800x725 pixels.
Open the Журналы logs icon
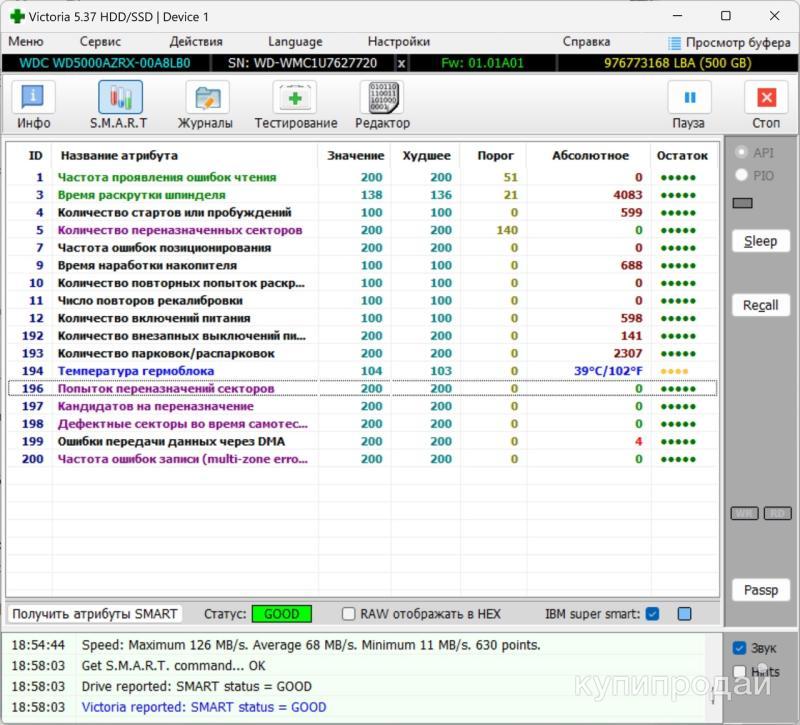(x=206, y=98)
